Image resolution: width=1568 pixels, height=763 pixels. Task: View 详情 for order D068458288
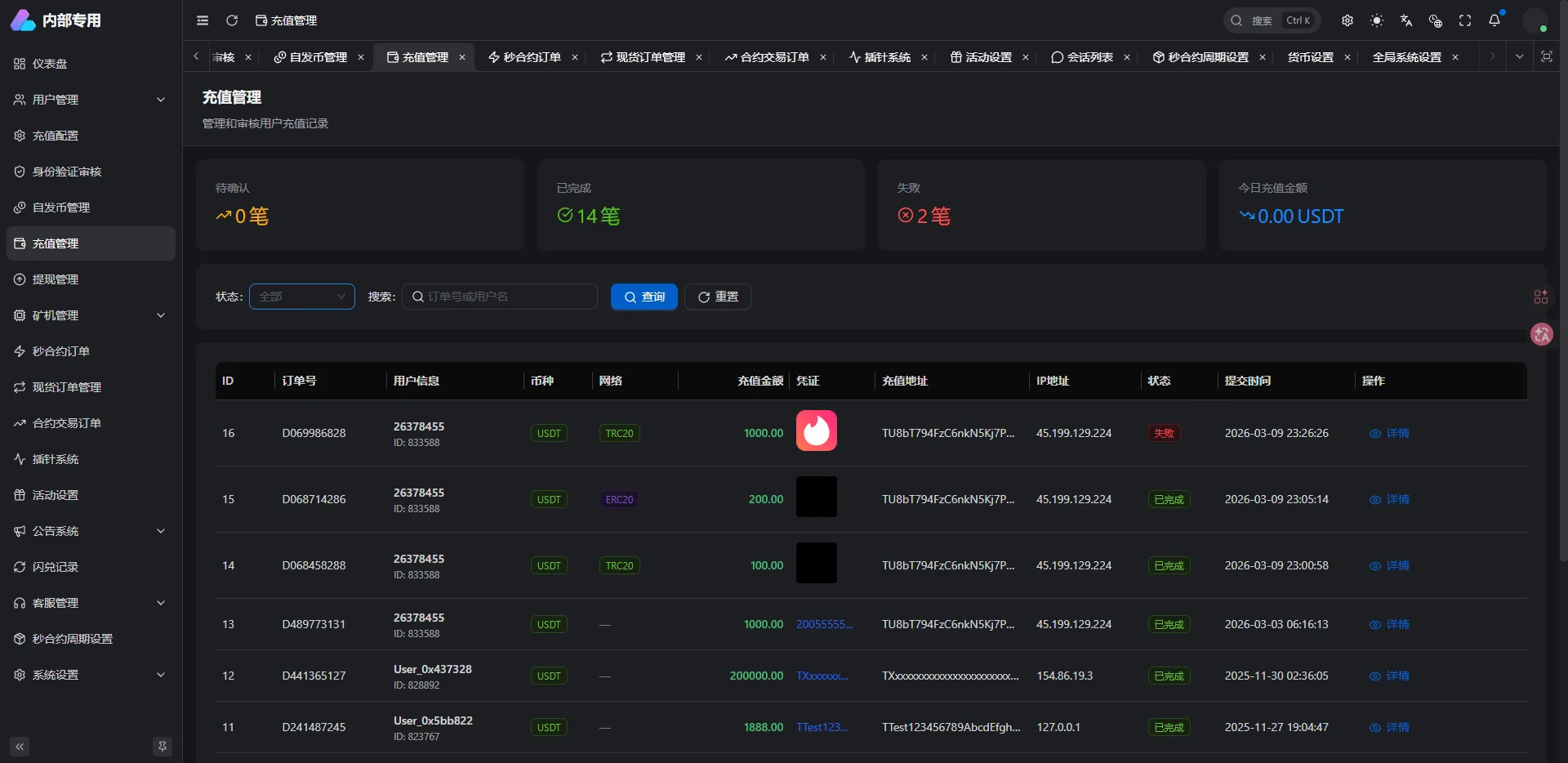[x=1389, y=565]
